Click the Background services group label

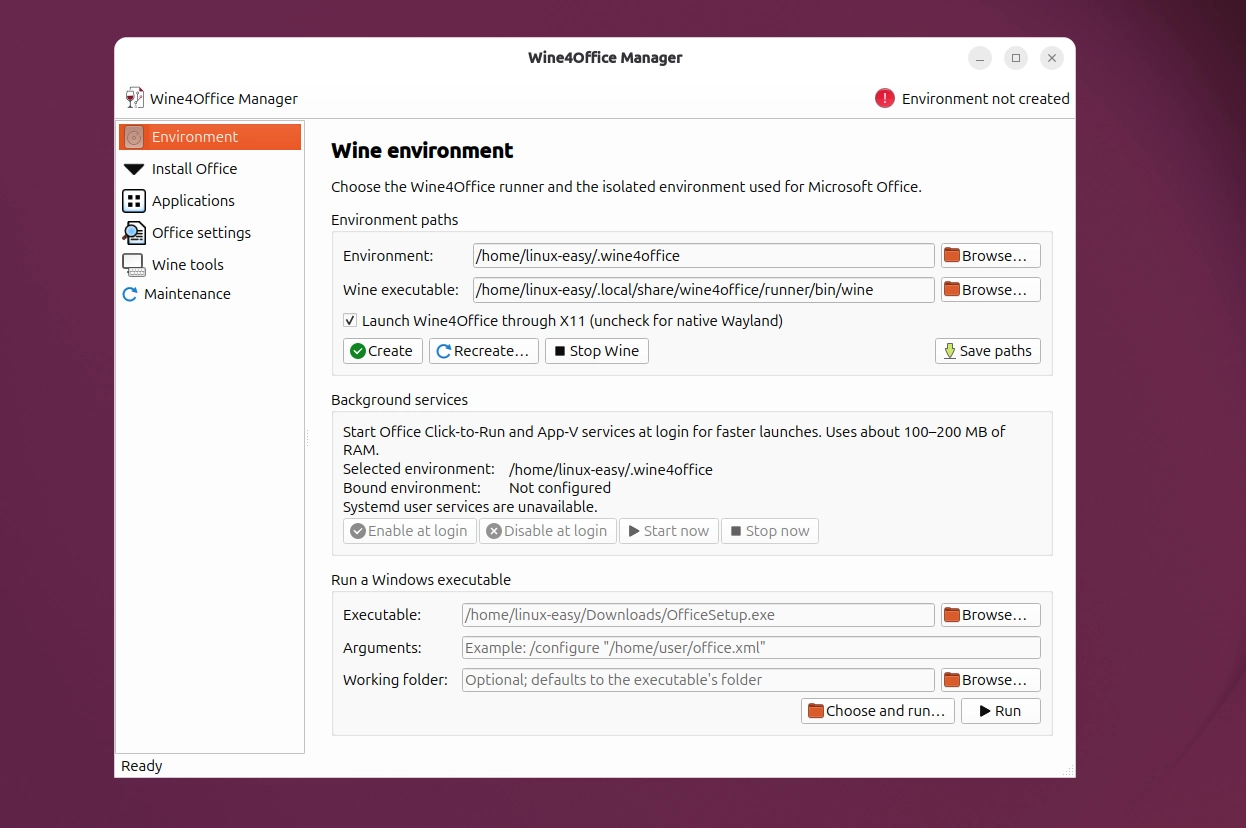pyautogui.click(x=399, y=400)
